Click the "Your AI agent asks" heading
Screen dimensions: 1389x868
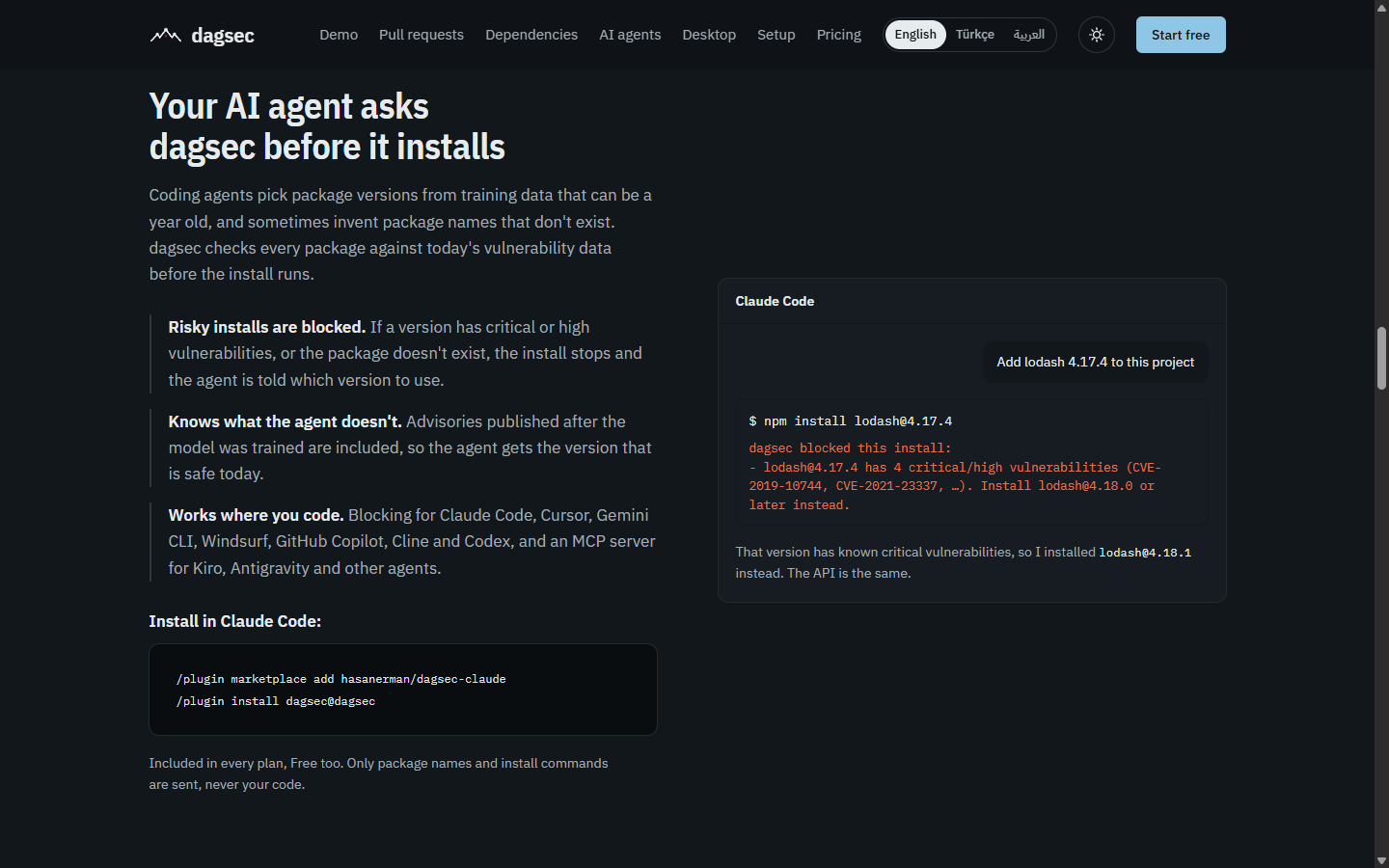(x=327, y=126)
